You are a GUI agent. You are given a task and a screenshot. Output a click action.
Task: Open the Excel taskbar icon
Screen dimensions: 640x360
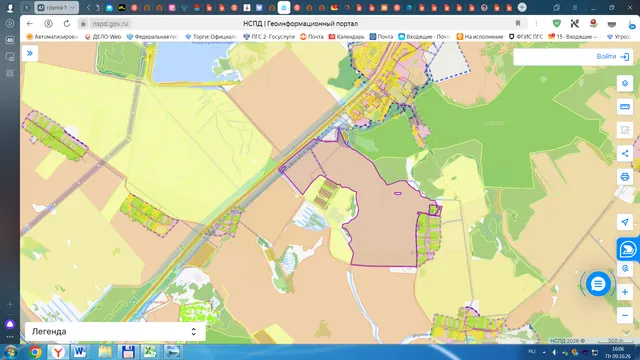150,352
